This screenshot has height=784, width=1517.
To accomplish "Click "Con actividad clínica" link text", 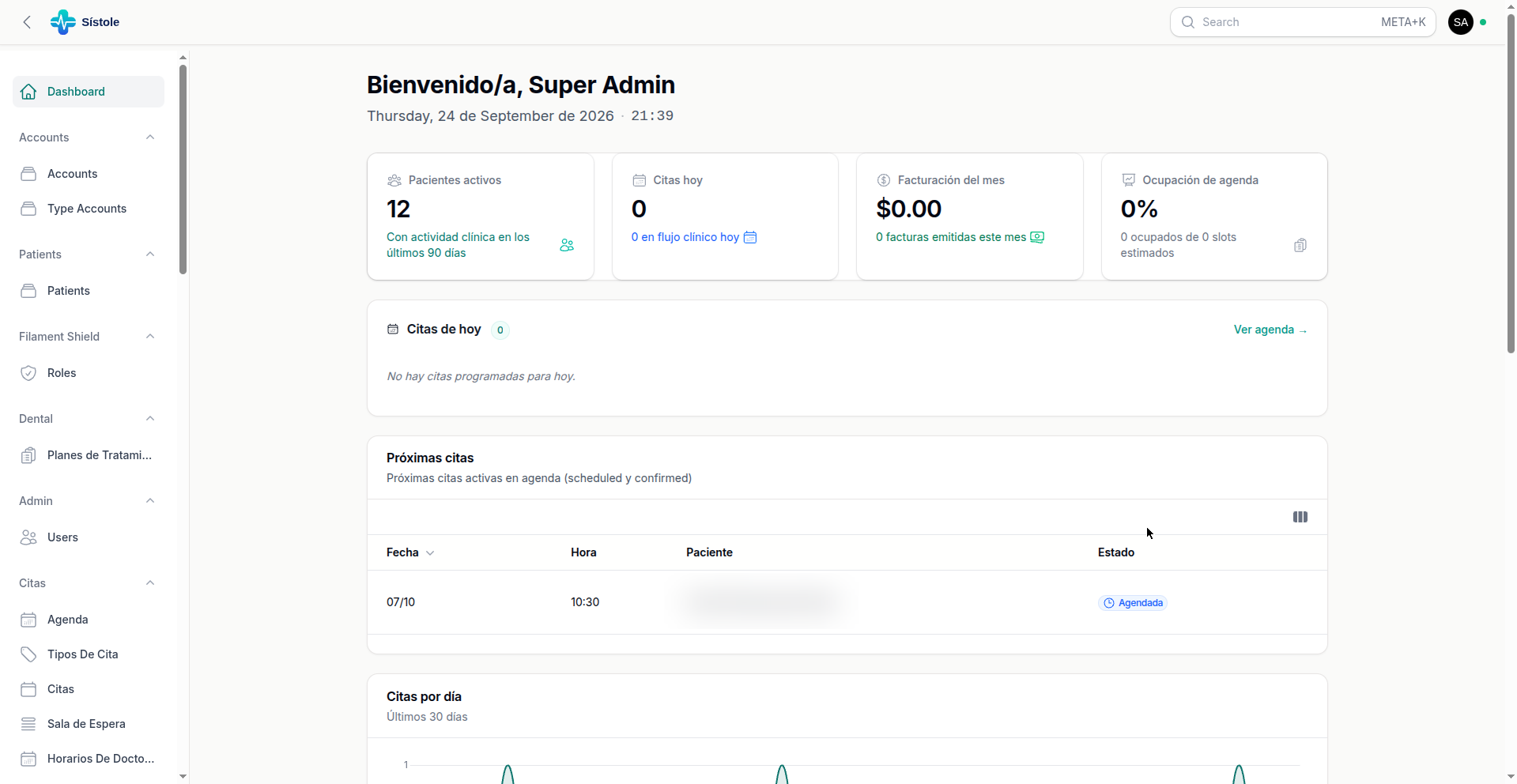I will point(458,245).
